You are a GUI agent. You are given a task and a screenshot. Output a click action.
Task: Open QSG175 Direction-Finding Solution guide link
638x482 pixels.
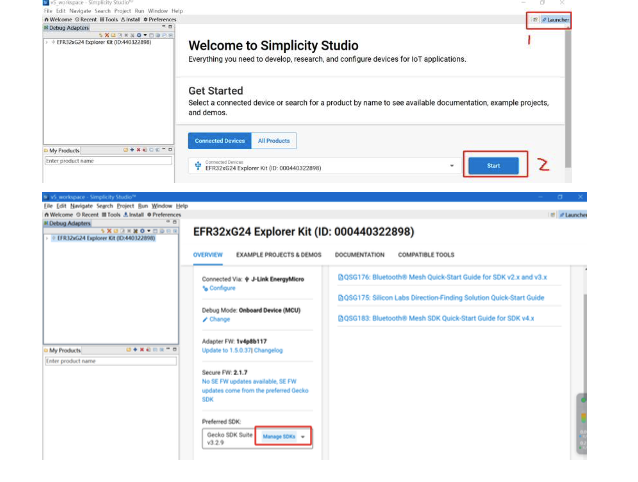(x=441, y=298)
